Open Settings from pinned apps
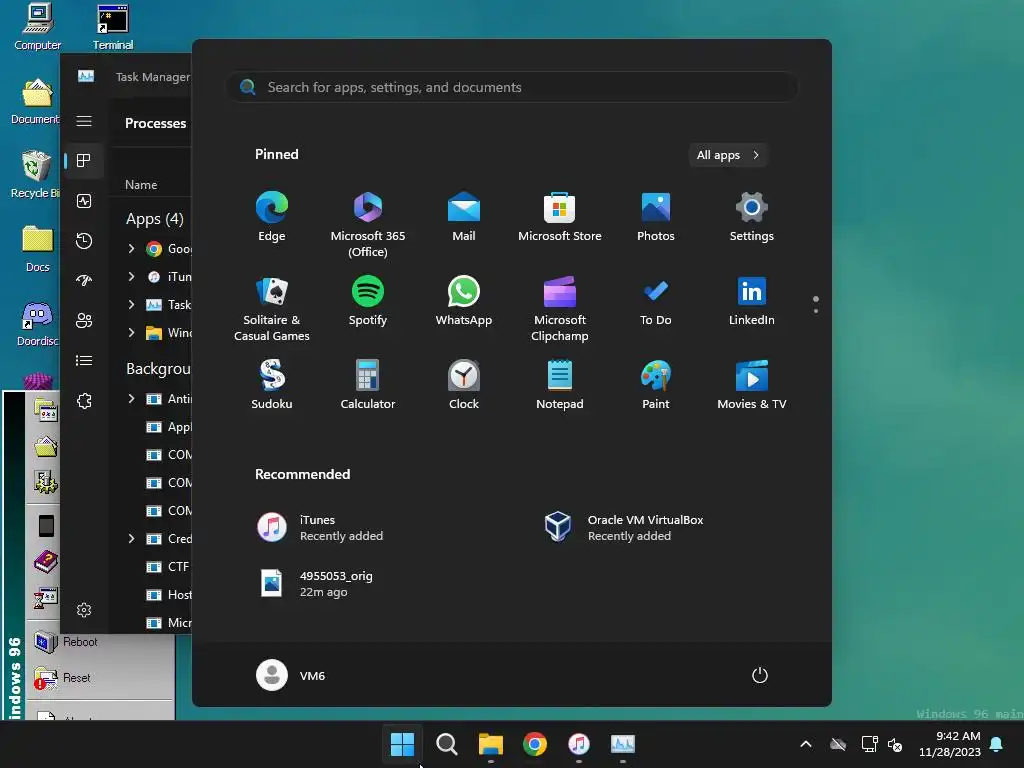Image resolution: width=1024 pixels, height=768 pixels. point(752,217)
